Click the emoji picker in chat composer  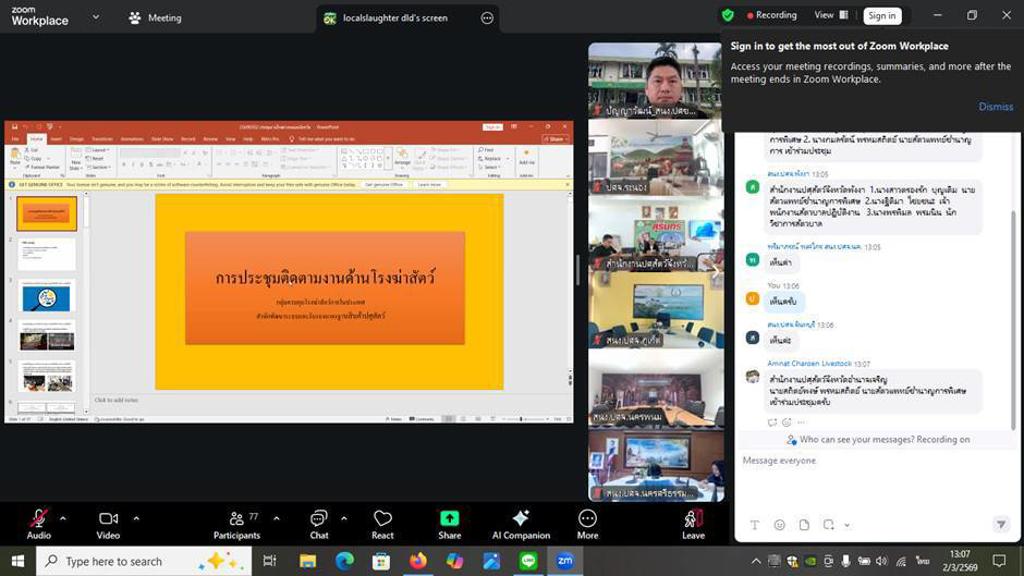tap(779, 525)
